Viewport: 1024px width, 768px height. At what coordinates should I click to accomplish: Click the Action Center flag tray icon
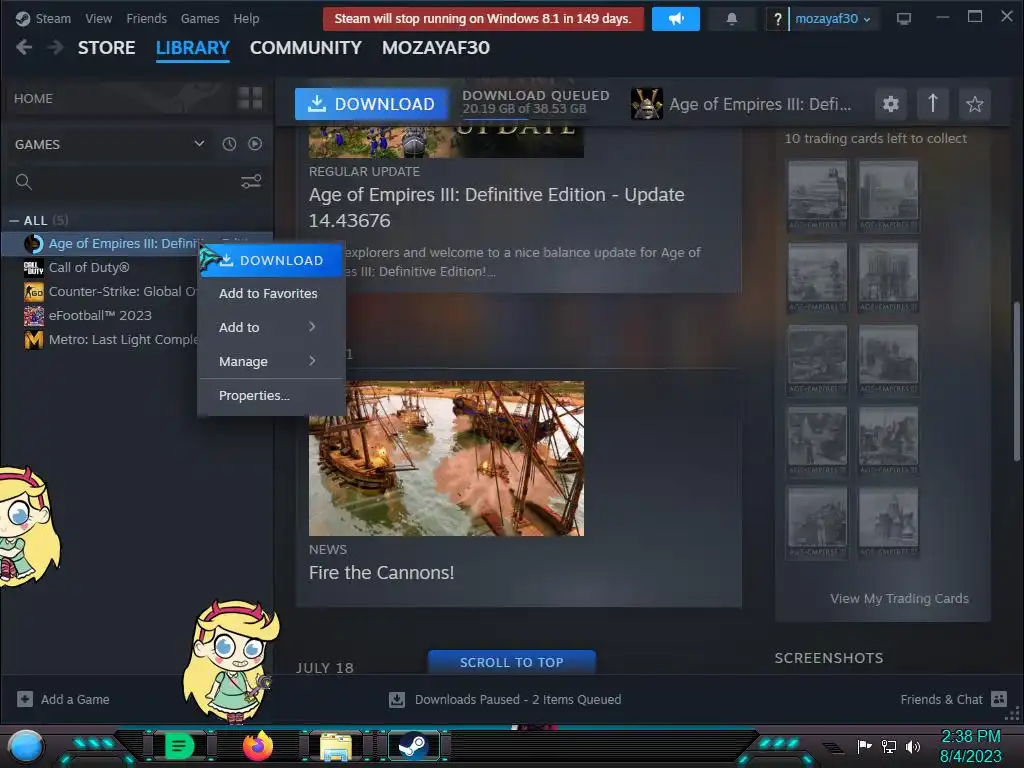(x=865, y=746)
